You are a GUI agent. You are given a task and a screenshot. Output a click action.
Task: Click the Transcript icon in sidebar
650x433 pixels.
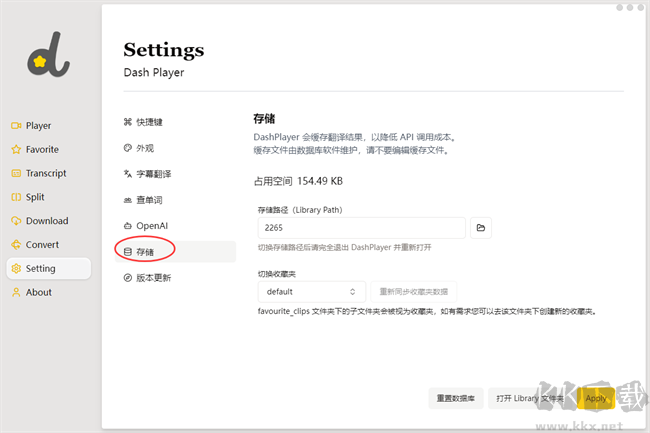pyautogui.click(x=16, y=173)
